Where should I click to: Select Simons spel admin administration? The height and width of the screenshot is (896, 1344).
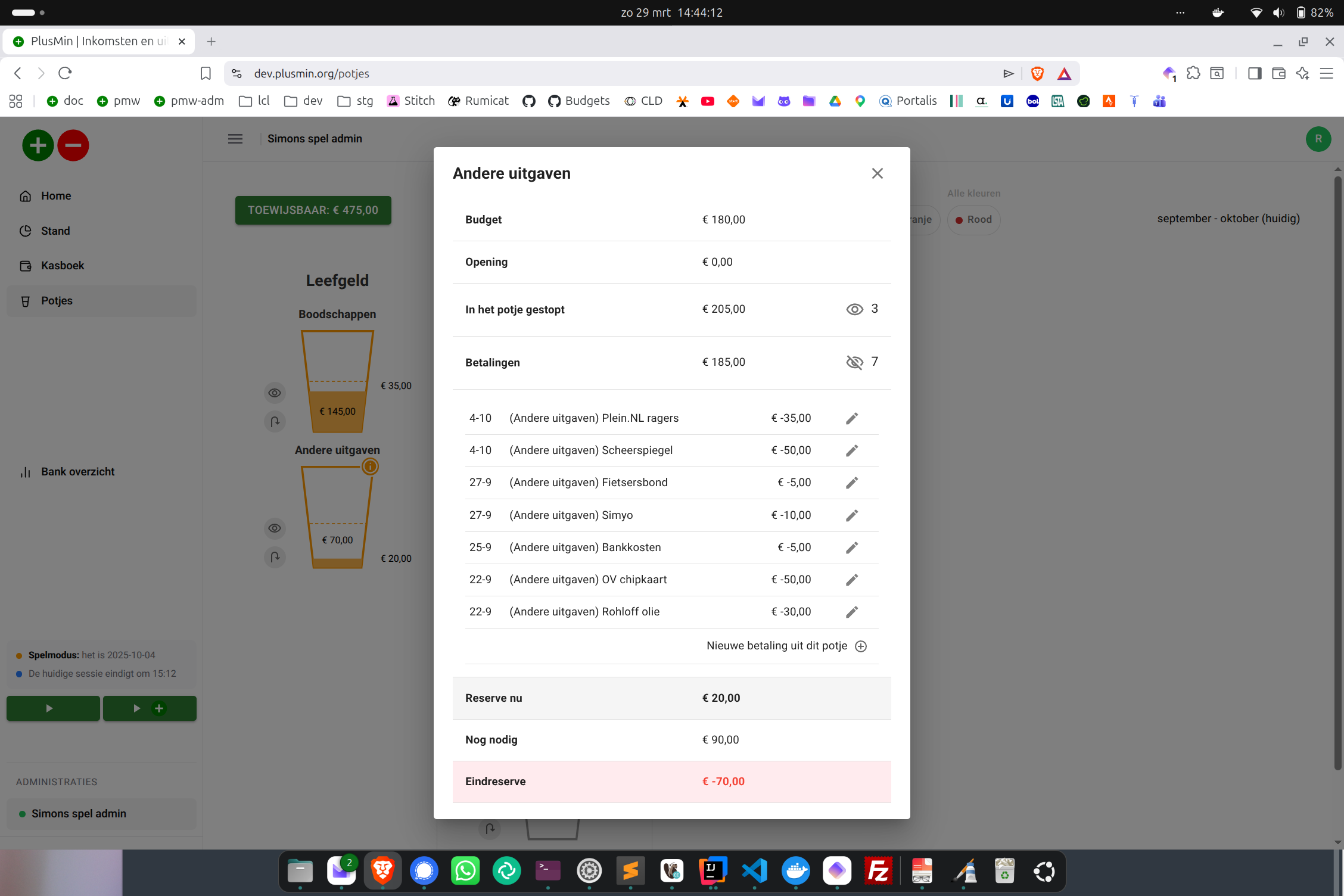(79, 814)
